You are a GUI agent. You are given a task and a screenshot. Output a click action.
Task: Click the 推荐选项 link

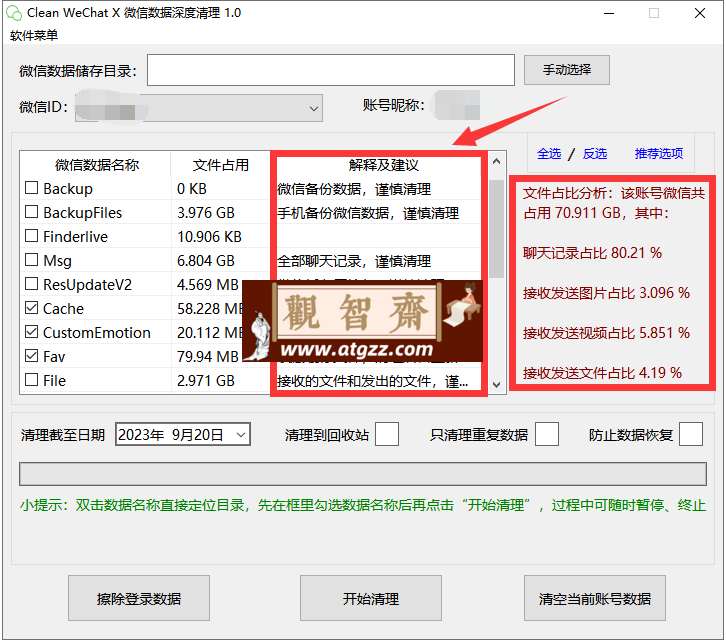click(658, 154)
